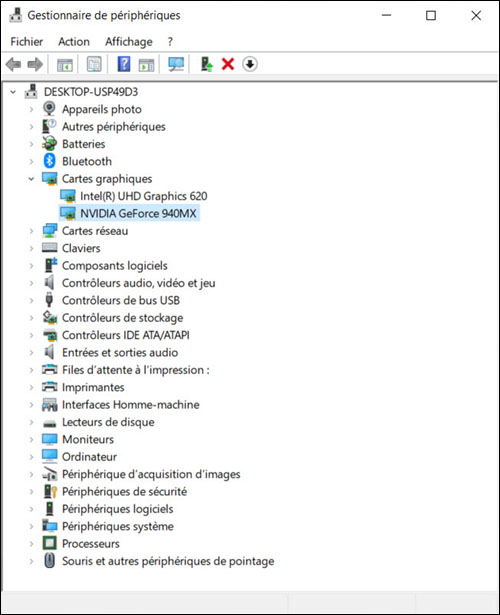Click the update driver green arrow icon
The image size is (500, 615).
(206, 64)
